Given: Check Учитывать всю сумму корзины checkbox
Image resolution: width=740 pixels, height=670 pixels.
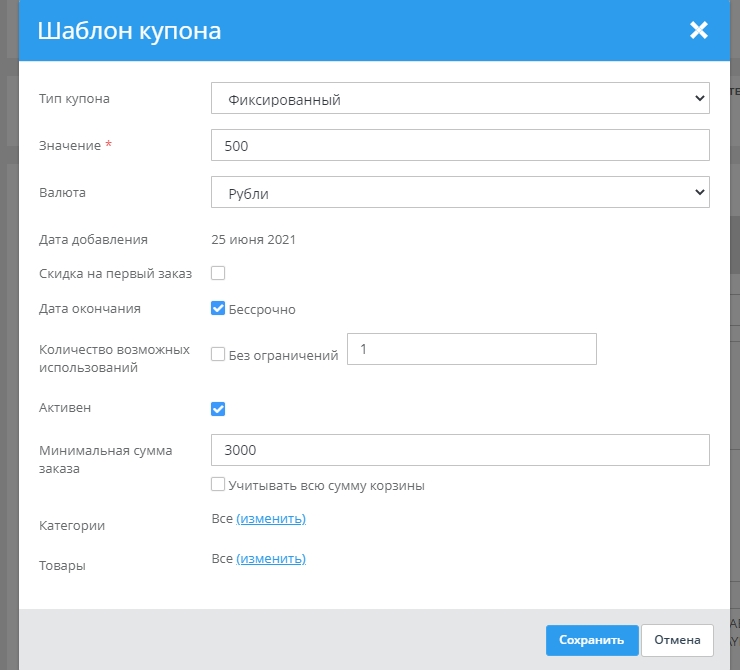Looking at the screenshot, I should [218, 485].
